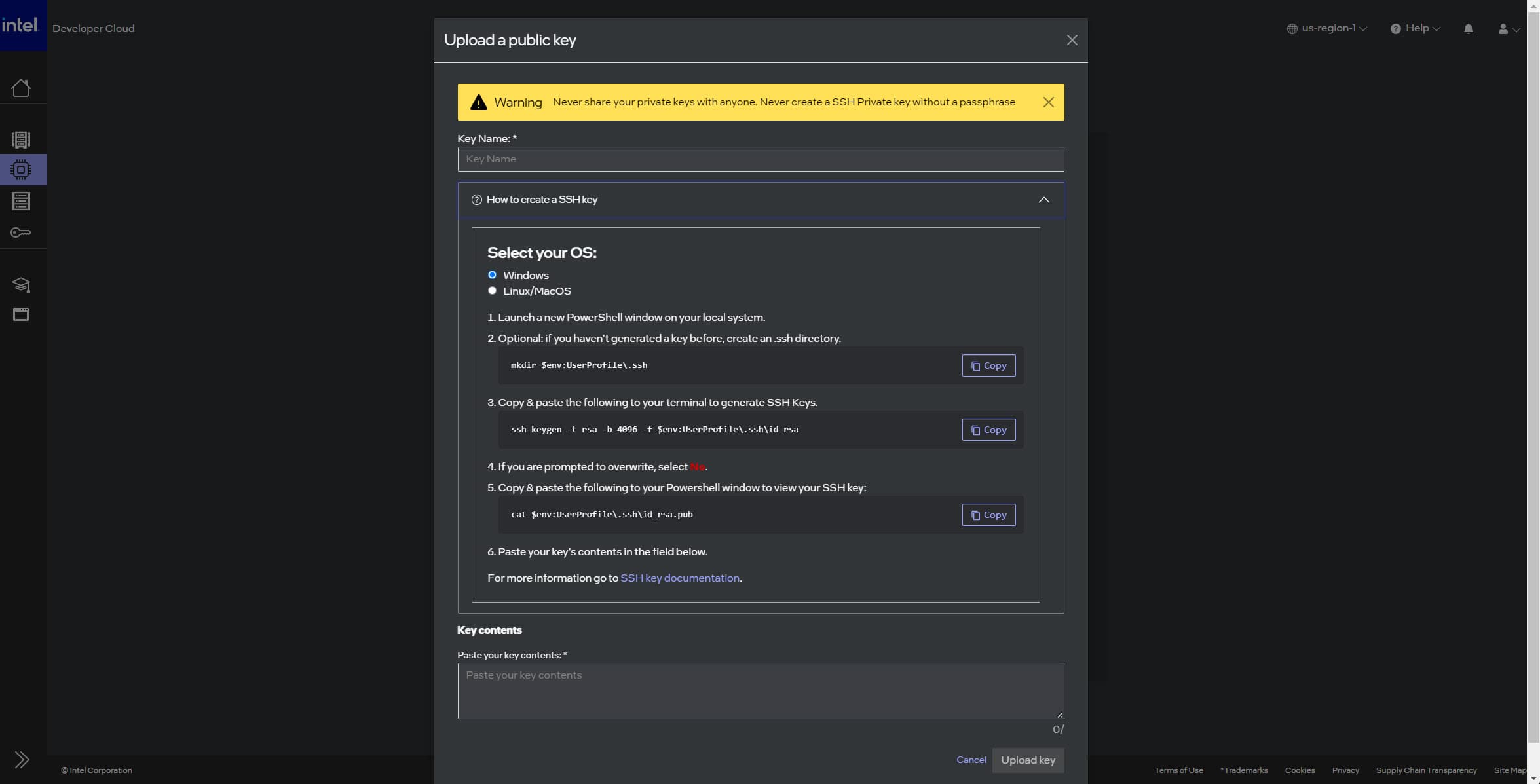1540x784 pixels.
Task: Select the Linux/MacOS radio button
Action: (x=492, y=291)
